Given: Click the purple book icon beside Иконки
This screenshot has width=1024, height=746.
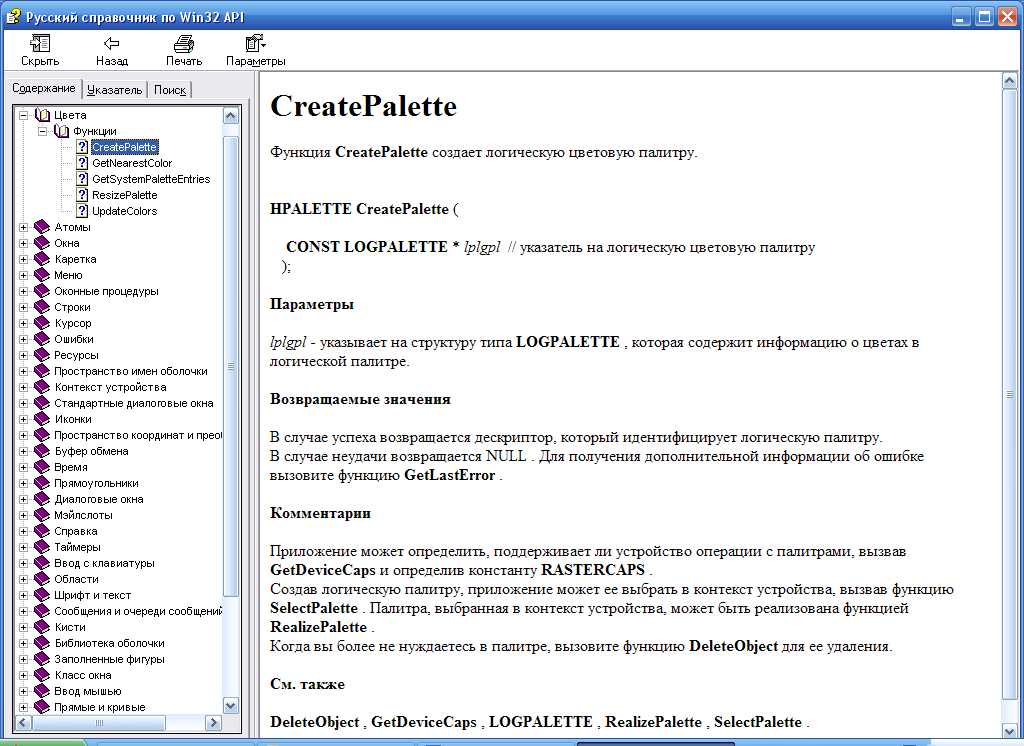Looking at the screenshot, I should [x=42, y=419].
